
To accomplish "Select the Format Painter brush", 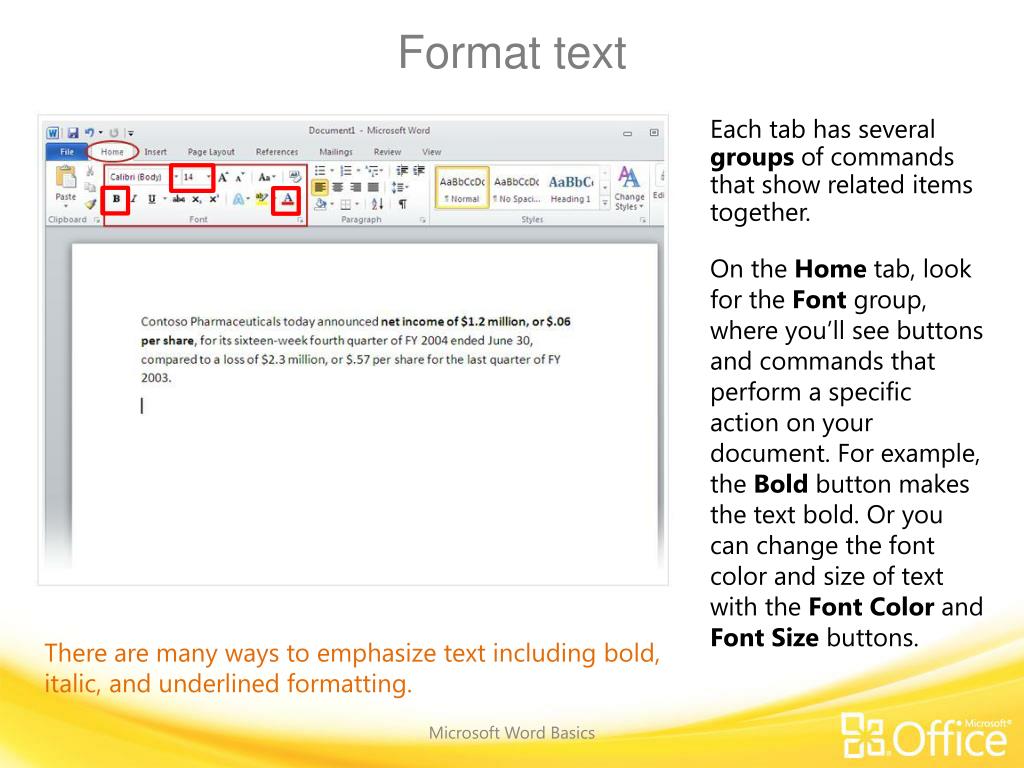I will click(x=90, y=204).
